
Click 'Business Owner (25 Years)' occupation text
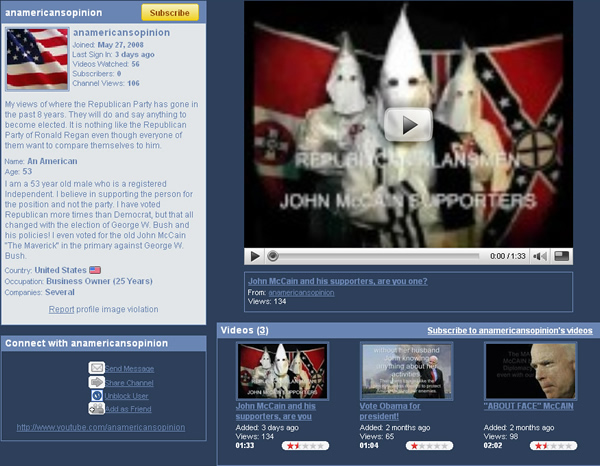(99, 281)
